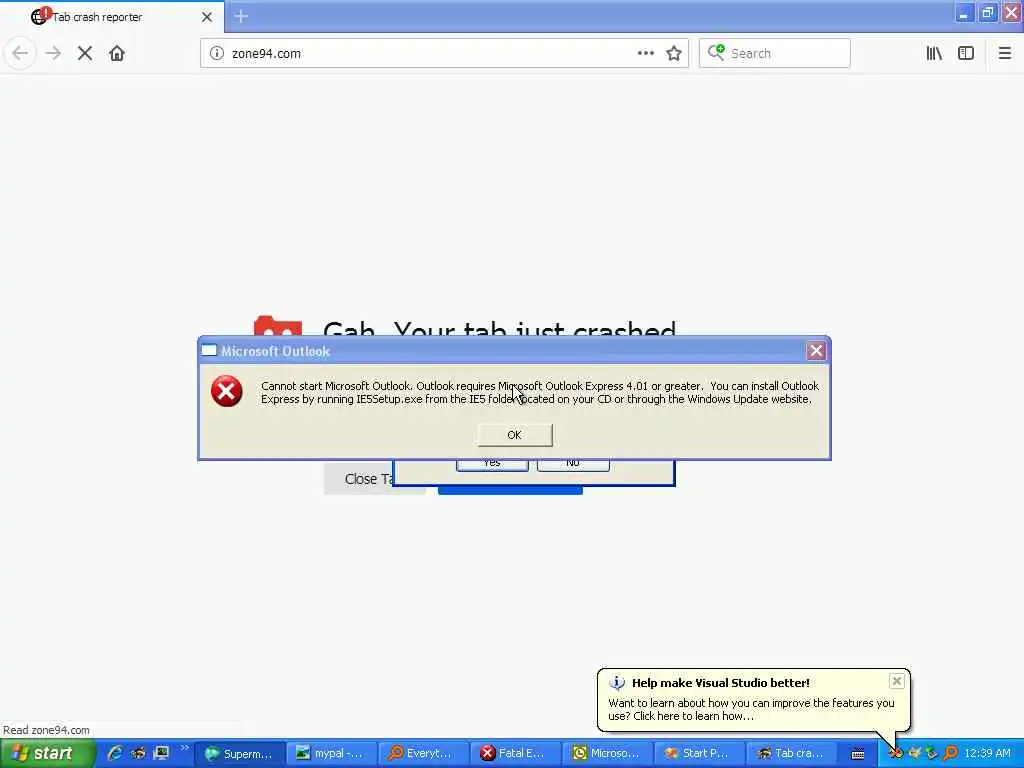This screenshot has height=768, width=1024.
Task: Expand Quick Launch overflow chevron
Action: pyautogui.click(x=185, y=748)
